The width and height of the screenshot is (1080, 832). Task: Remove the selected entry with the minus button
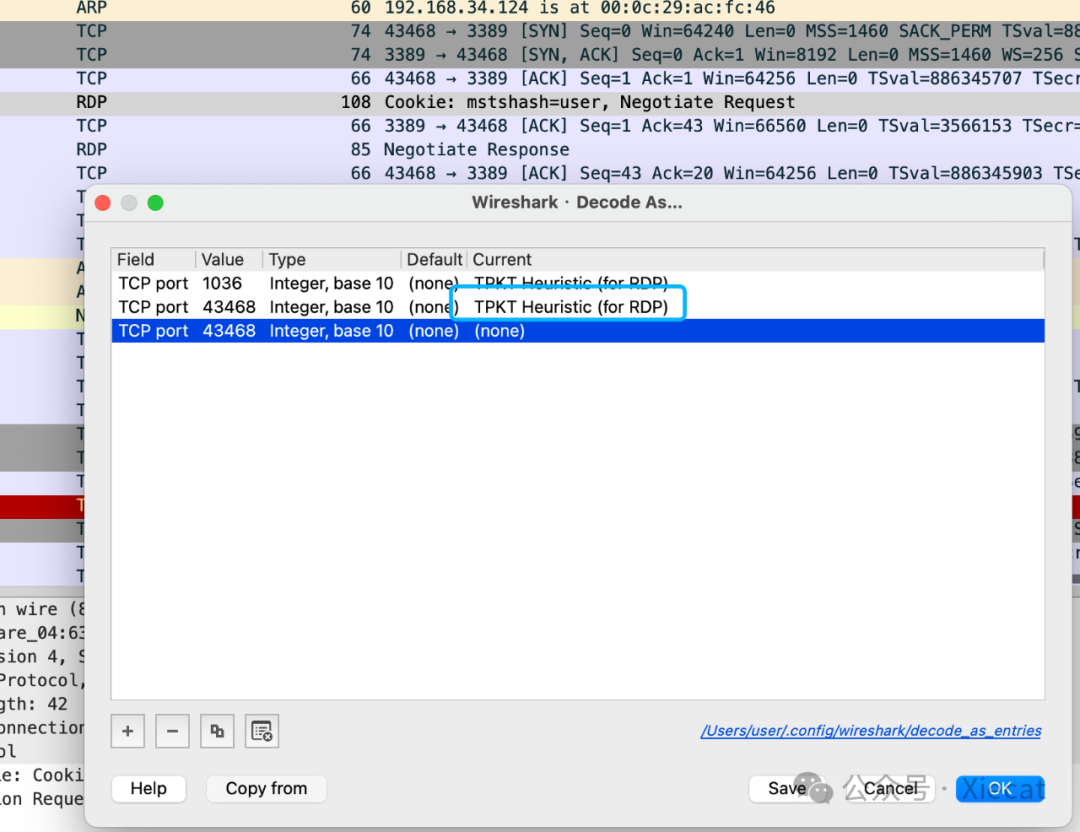172,731
